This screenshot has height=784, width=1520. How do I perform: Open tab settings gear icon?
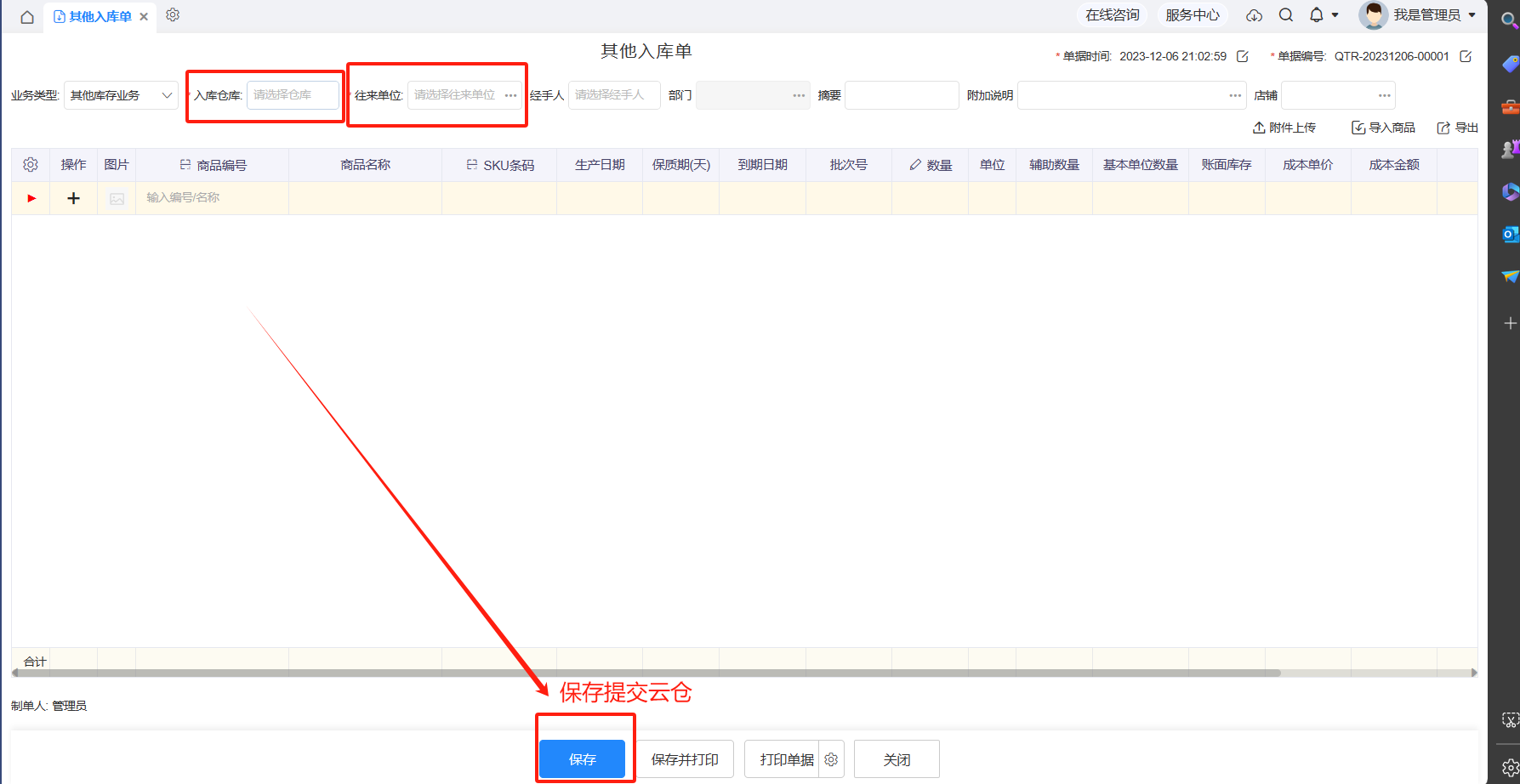173,15
